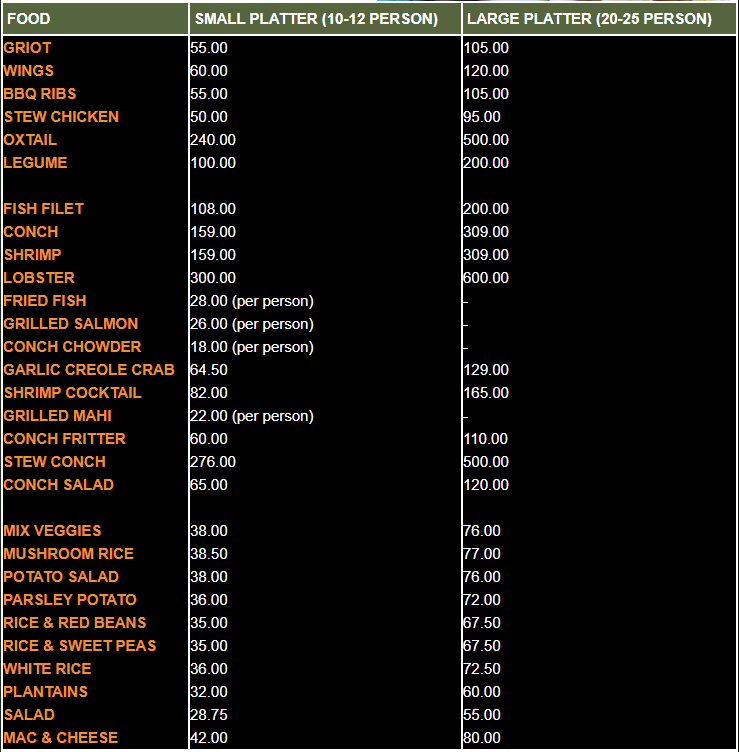The image size is (739, 752).
Task: Click the SHRIMP food name
Action: click(x=33, y=255)
